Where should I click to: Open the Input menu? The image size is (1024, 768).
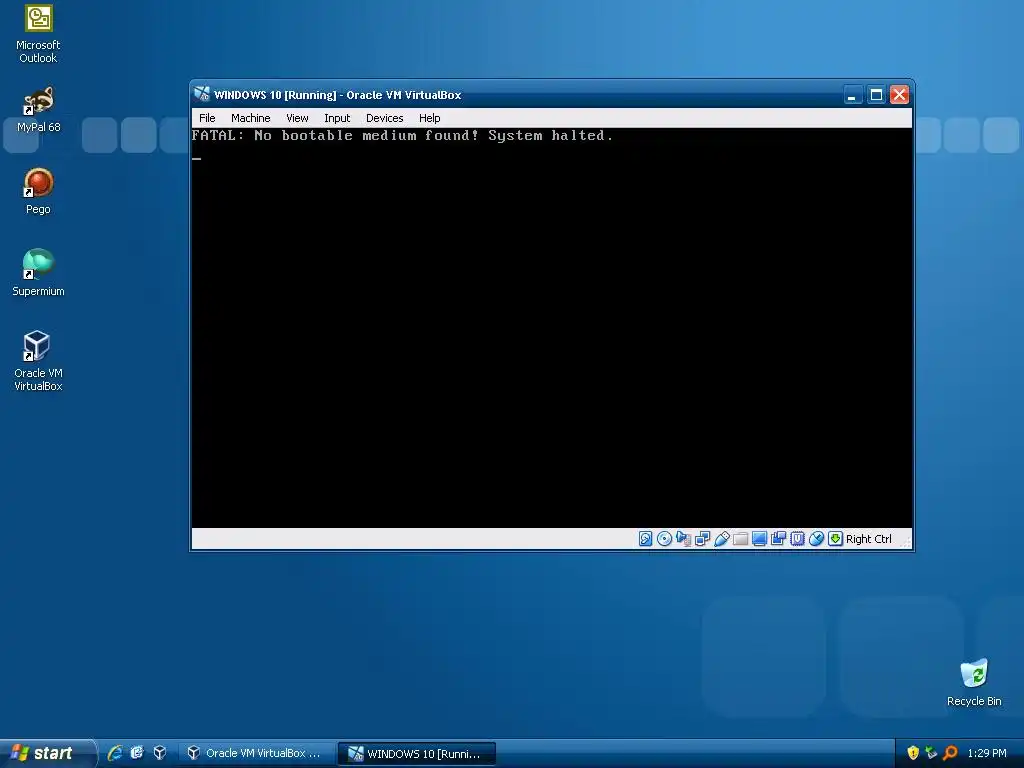point(337,118)
